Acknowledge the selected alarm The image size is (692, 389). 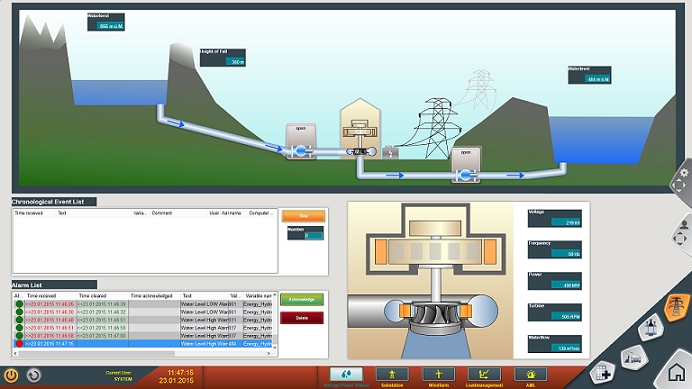point(302,299)
